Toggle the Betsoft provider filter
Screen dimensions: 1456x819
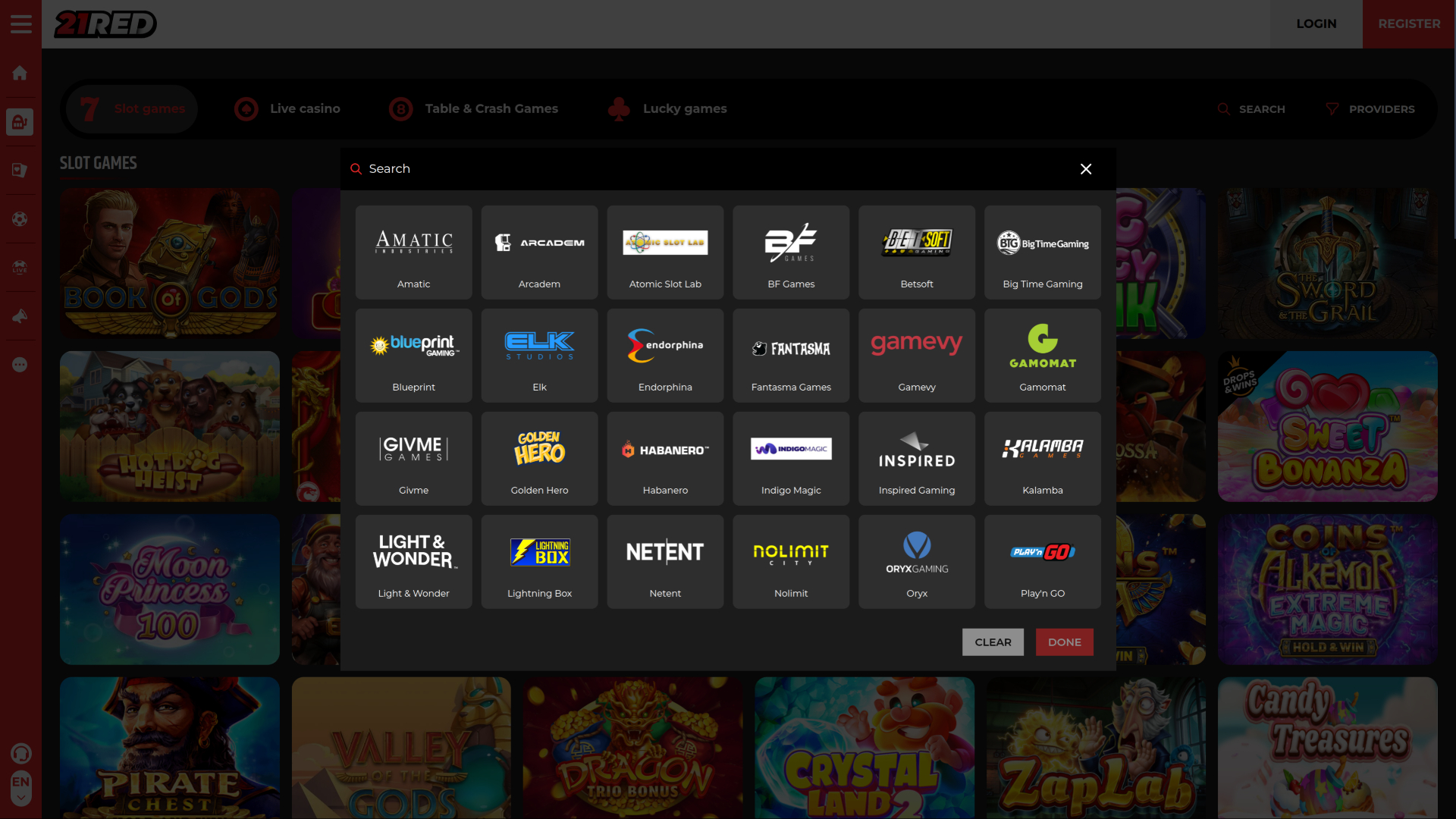tap(916, 252)
